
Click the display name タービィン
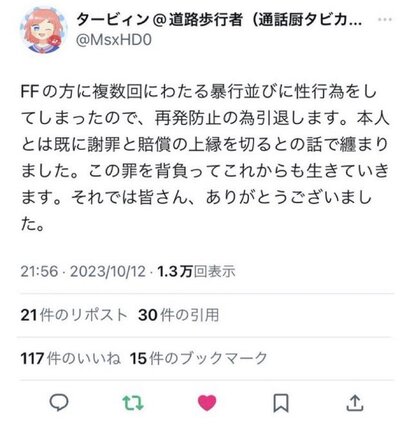point(113,20)
